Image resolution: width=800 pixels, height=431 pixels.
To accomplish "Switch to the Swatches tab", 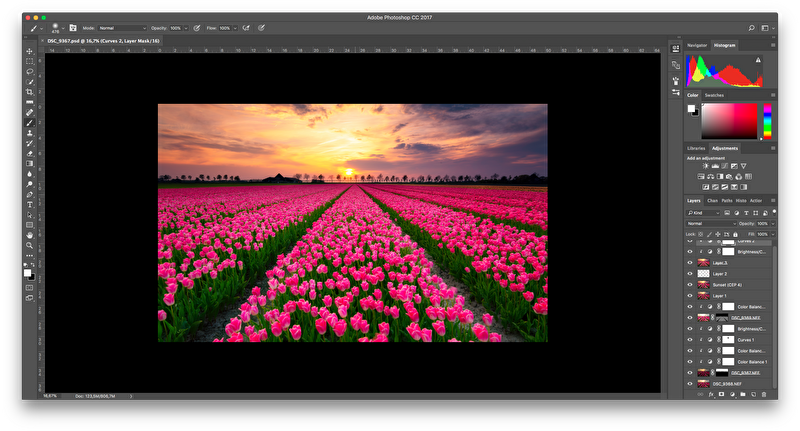I will point(714,95).
